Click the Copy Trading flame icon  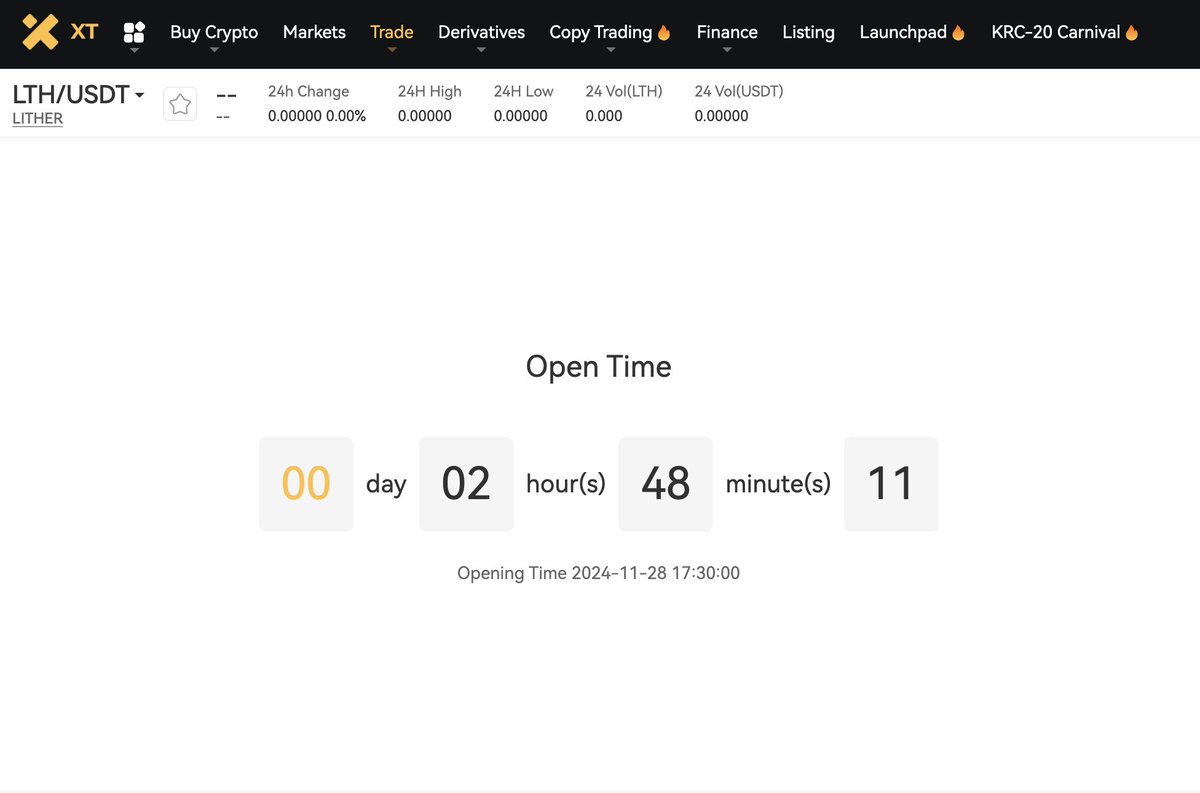click(x=663, y=32)
